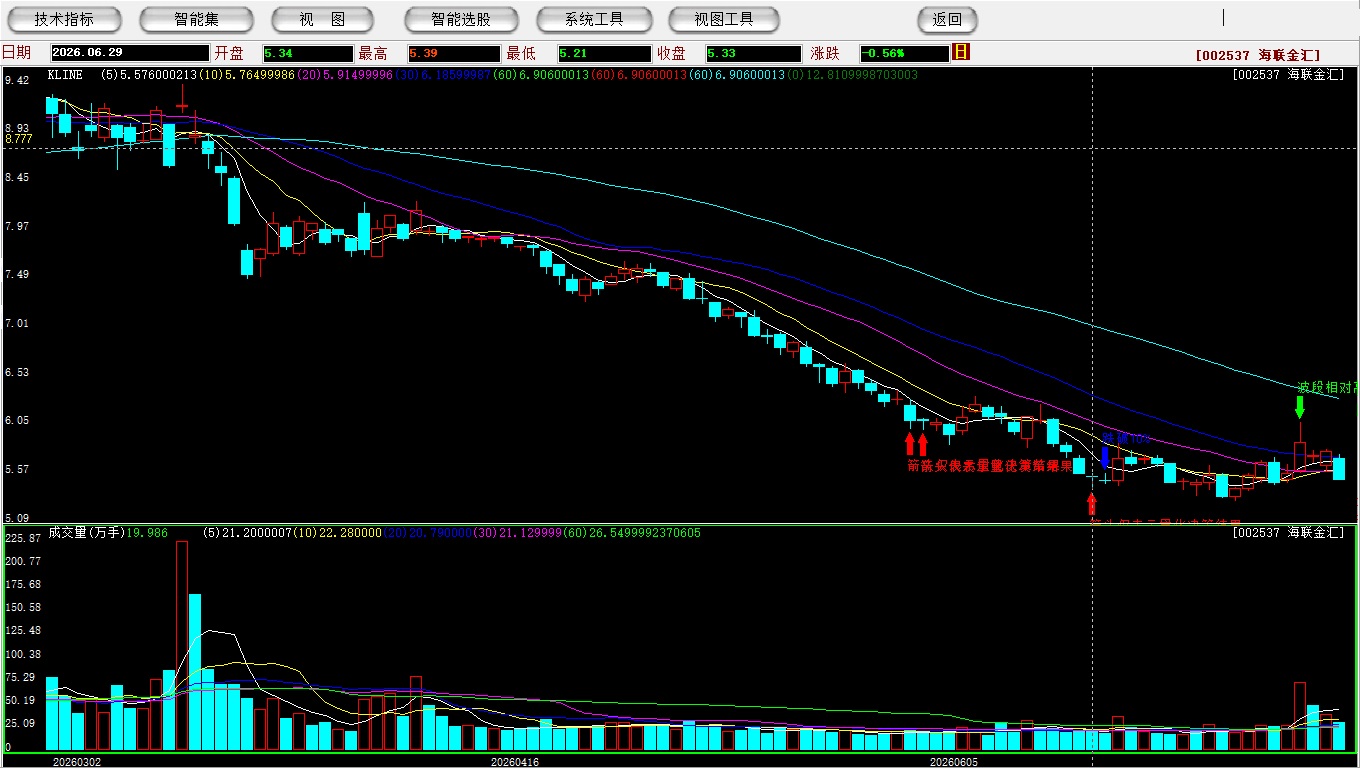The height and width of the screenshot is (768, 1360).
Task: Click the 20260416 date label on axis
Action: (516, 762)
